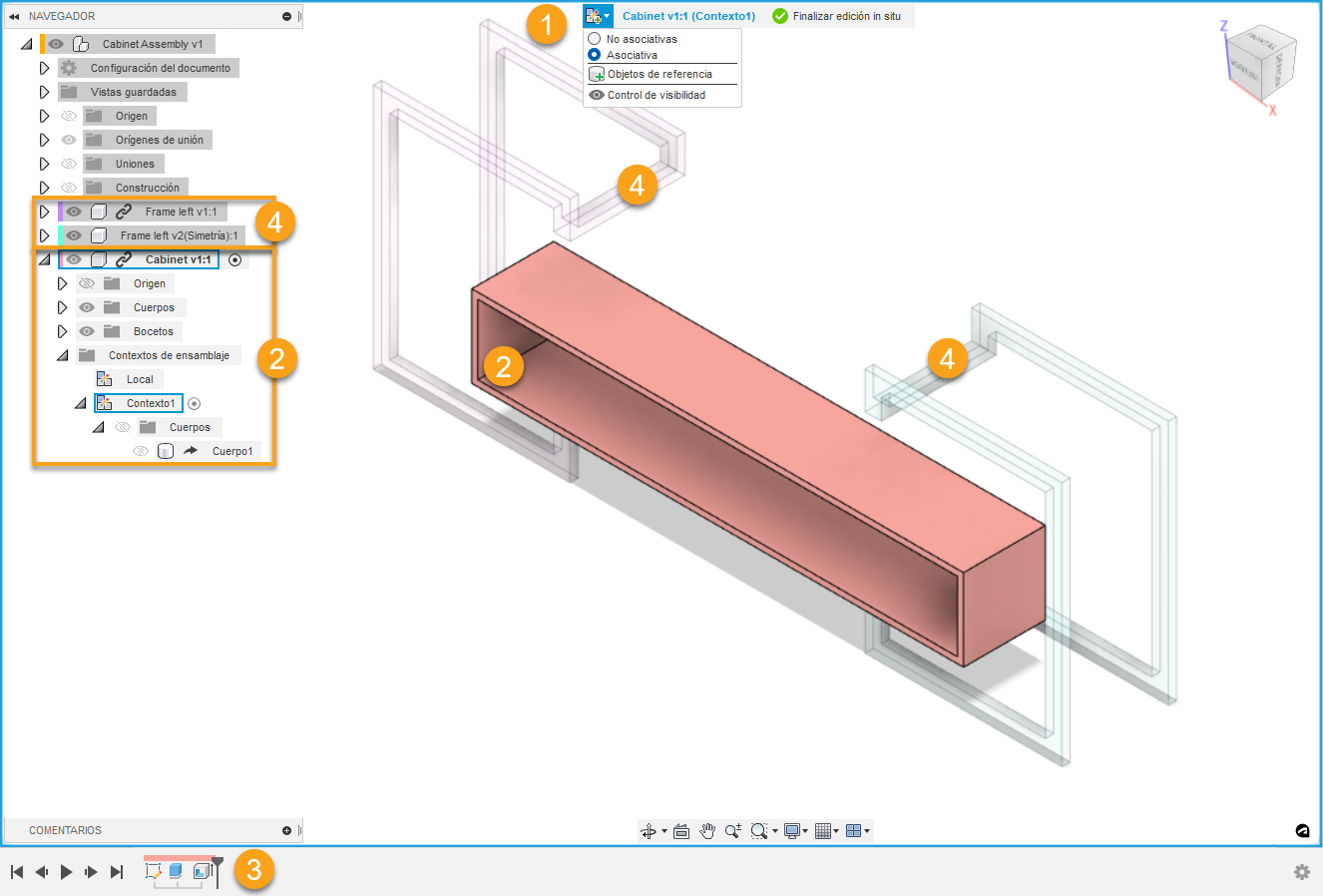This screenshot has width=1323, height=896.
Task: Open the Display Settings monitor icon
Action: tap(792, 831)
